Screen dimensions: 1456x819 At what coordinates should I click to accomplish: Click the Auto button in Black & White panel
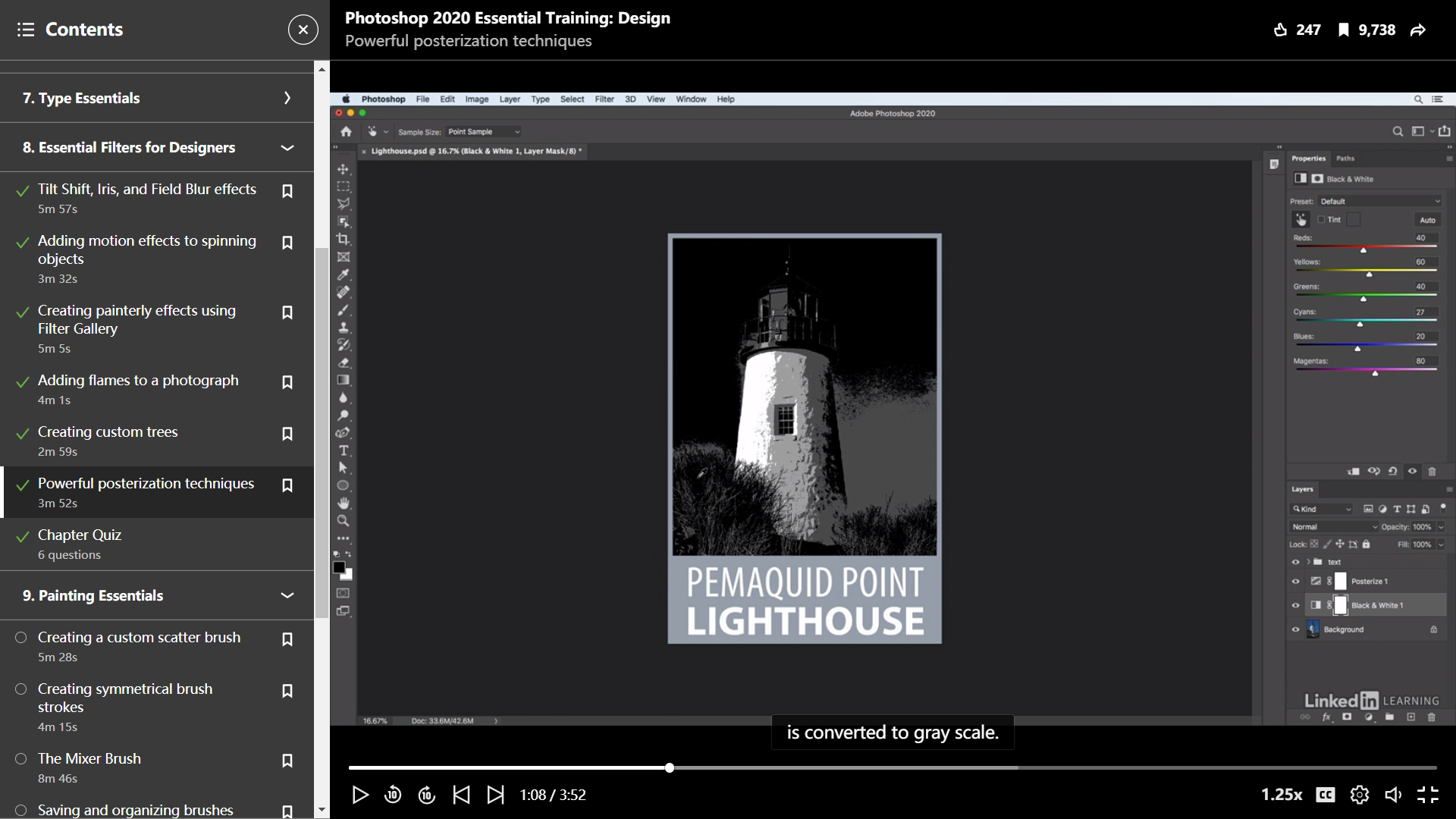pos(1427,219)
